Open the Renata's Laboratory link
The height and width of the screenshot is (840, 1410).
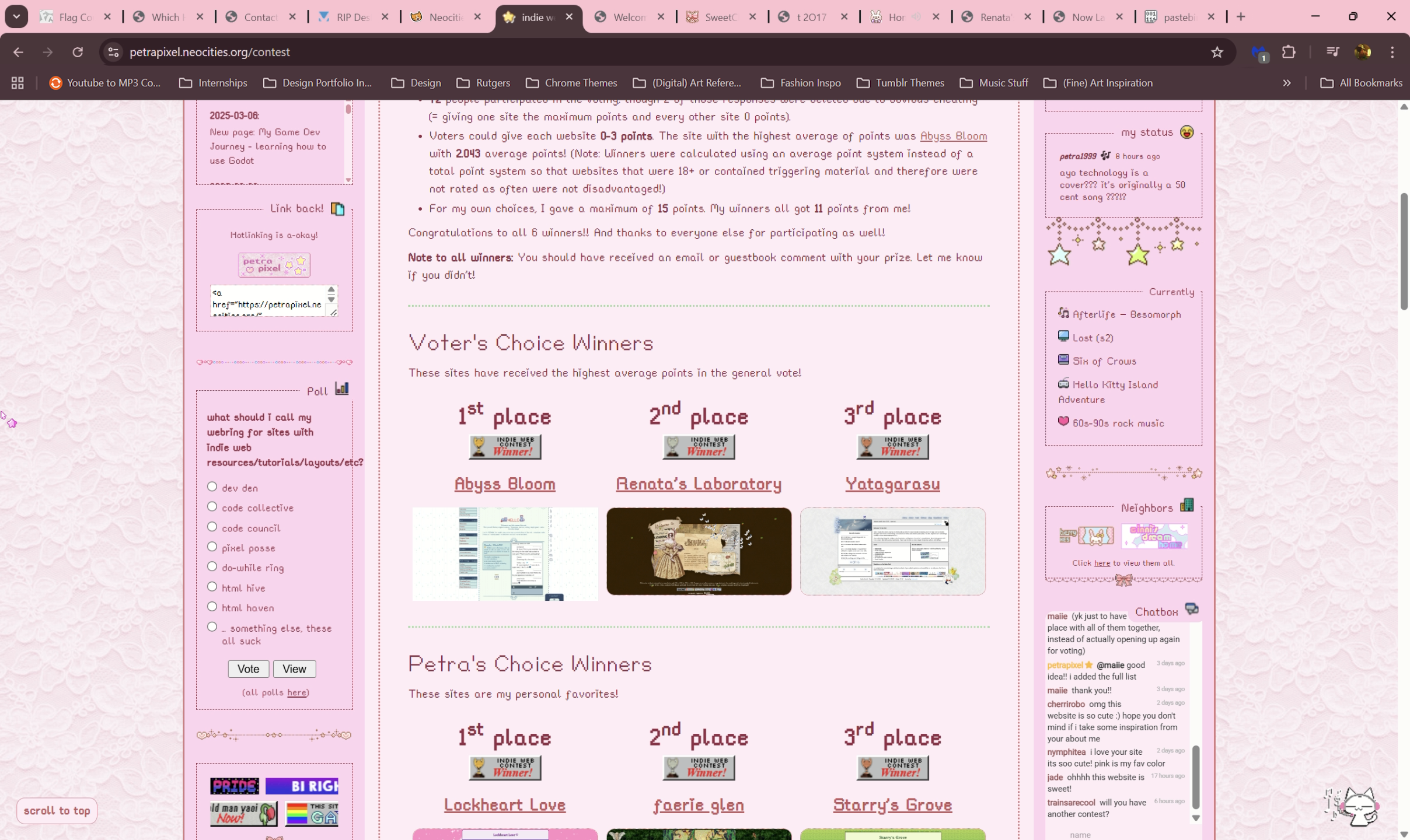[699, 484]
